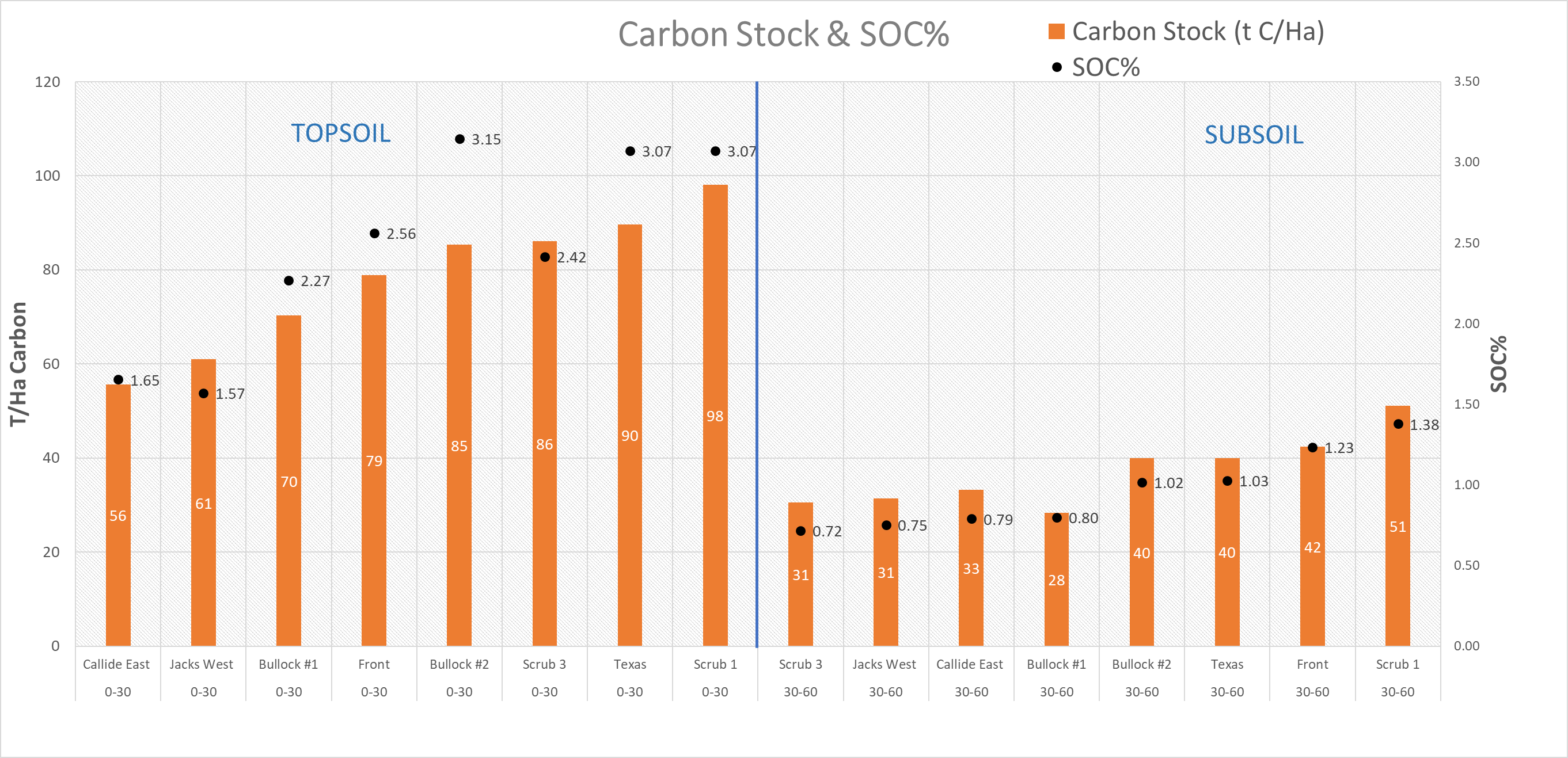Select the 1.23 SOC% marker dot
This screenshot has height=758, width=1568.
[x=1312, y=448]
